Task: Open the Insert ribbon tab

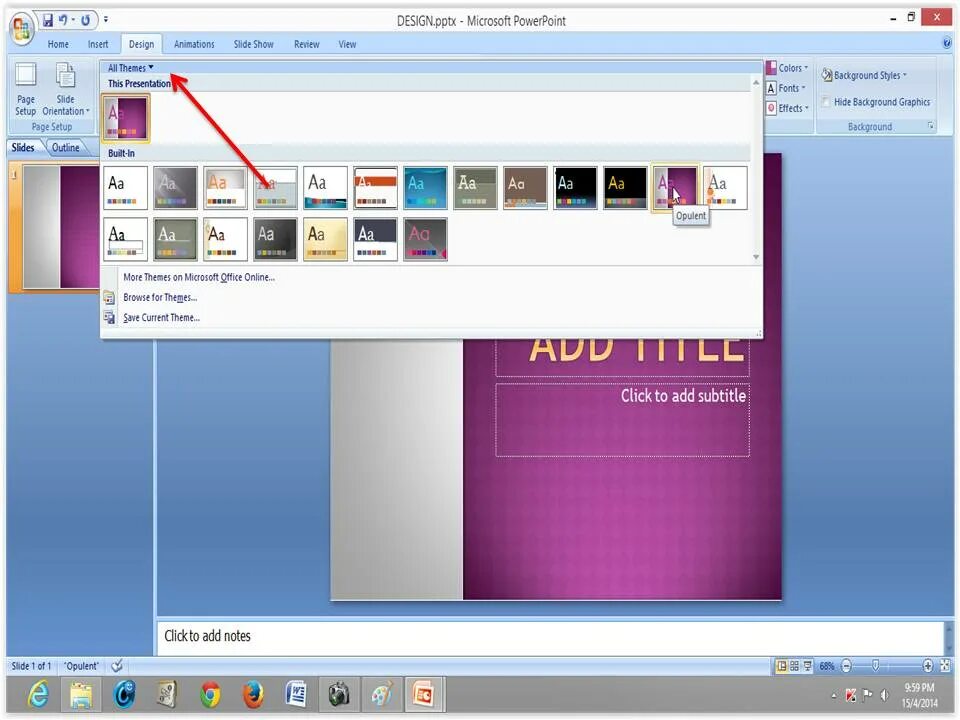Action: pyautogui.click(x=98, y=44)
